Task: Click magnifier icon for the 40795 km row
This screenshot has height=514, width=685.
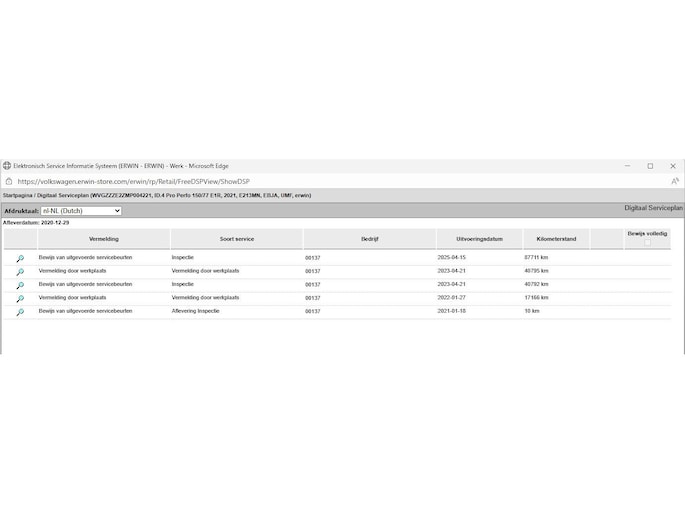Action: coord(19,272)
